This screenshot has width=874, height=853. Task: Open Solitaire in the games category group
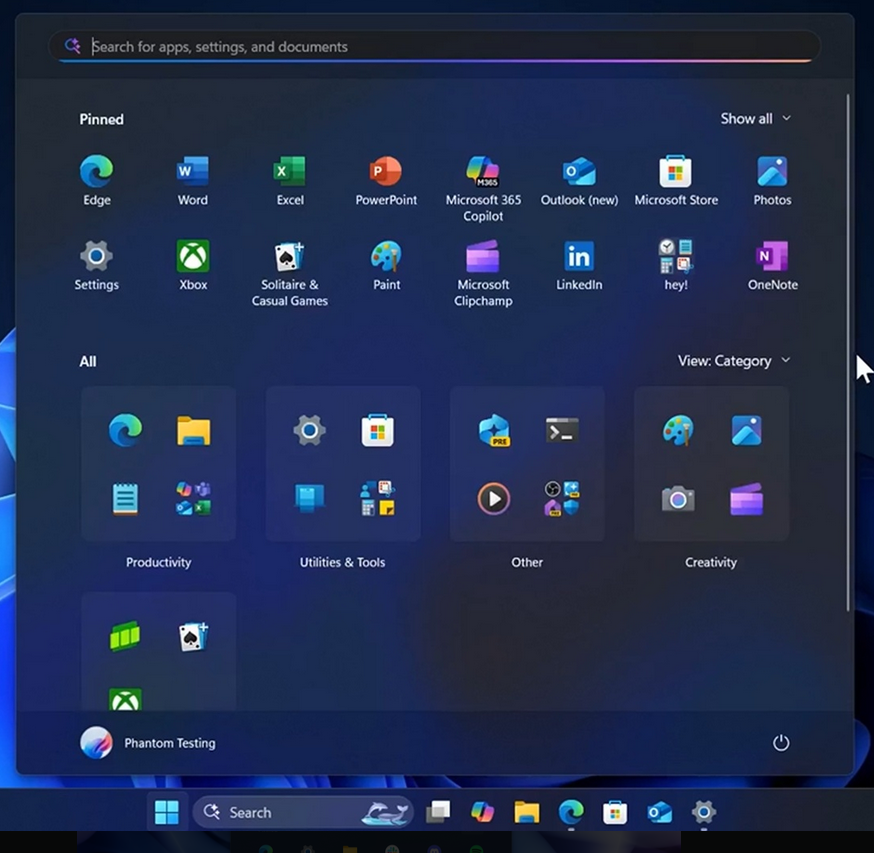click(193, 637)
